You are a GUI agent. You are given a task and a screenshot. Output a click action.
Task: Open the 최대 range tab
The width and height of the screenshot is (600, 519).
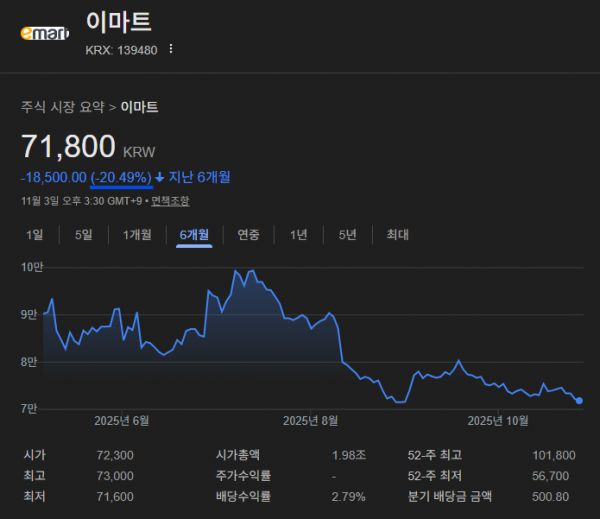tap(397, 235)
